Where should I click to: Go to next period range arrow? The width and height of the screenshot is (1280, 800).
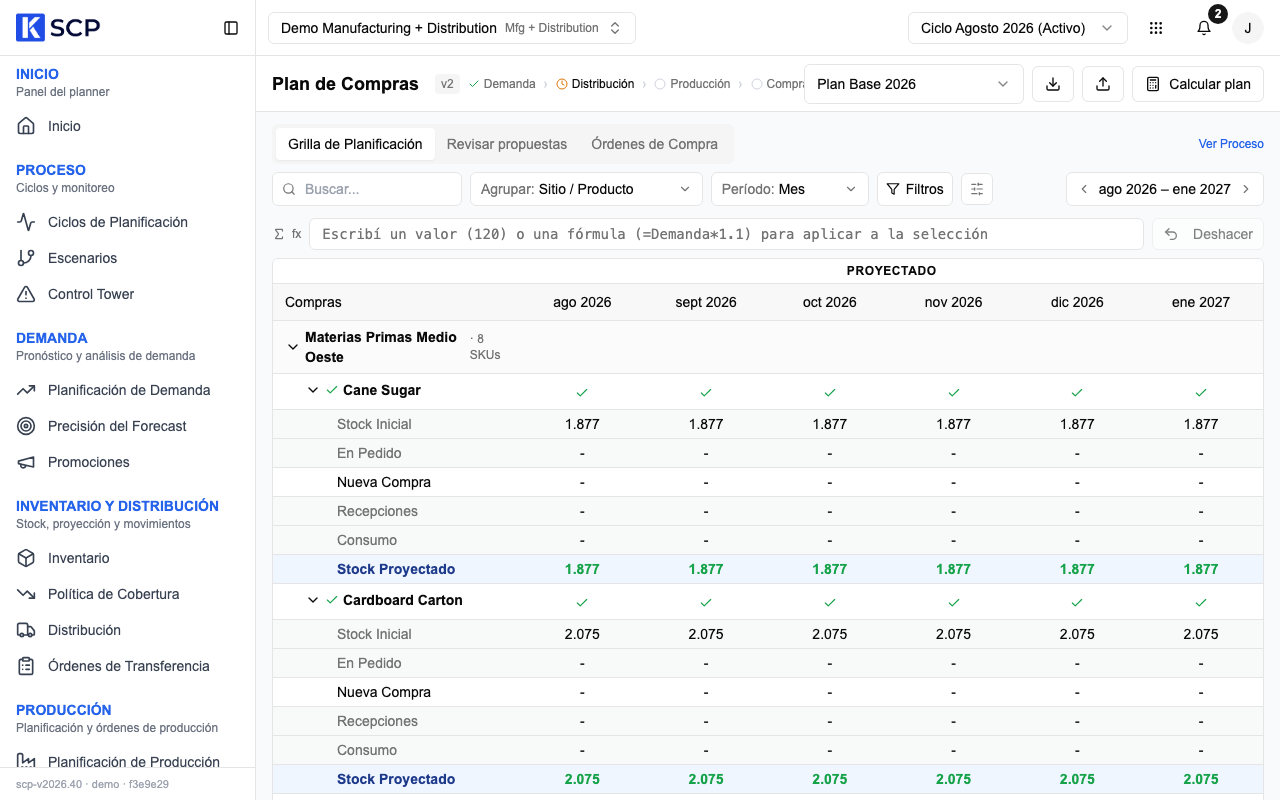tap(1246, 189)
